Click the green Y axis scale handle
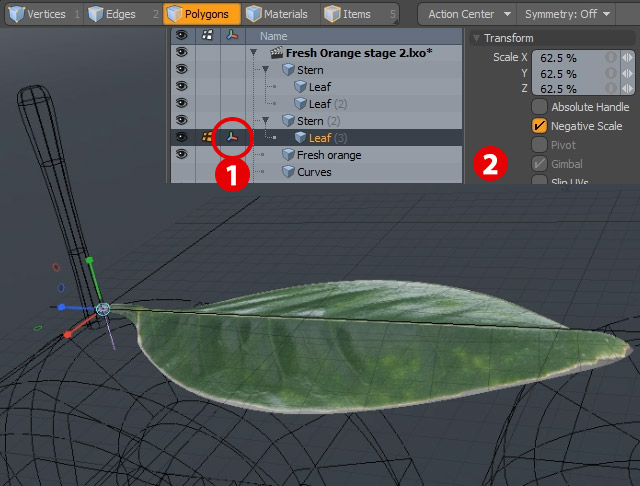Screen dimensions: 640x486 89,260
